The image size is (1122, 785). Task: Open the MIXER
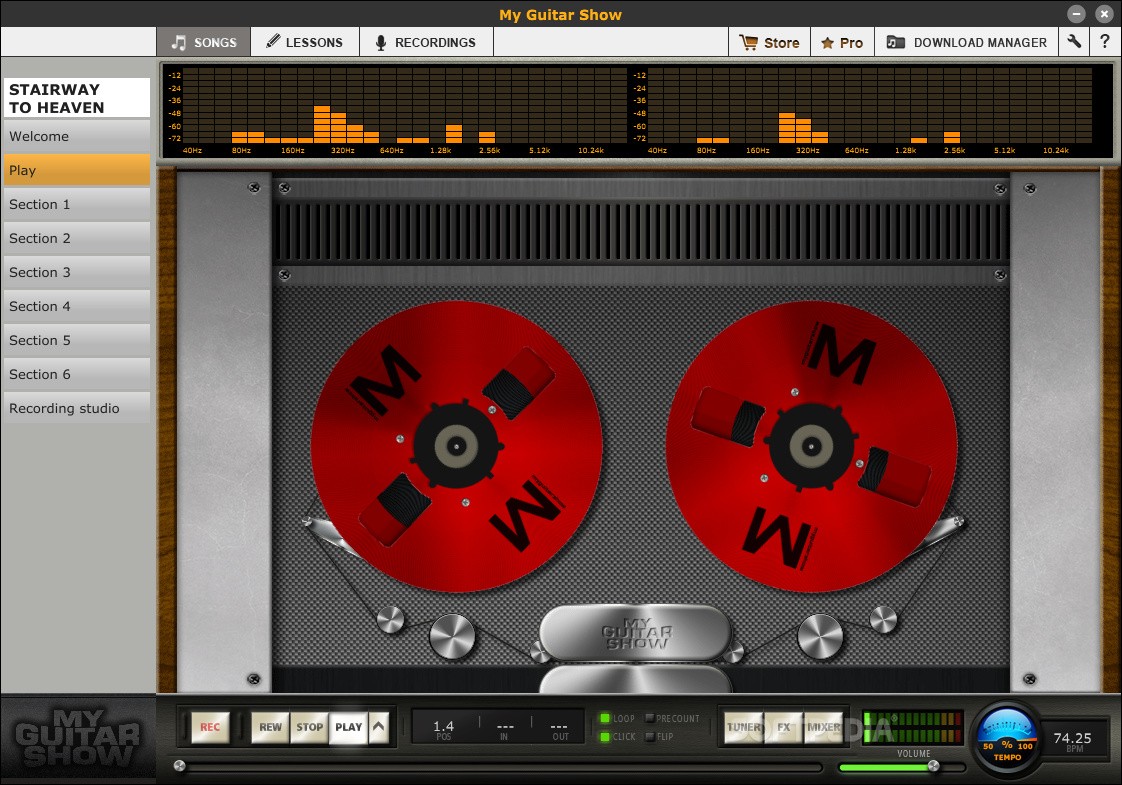pos(824,727)
